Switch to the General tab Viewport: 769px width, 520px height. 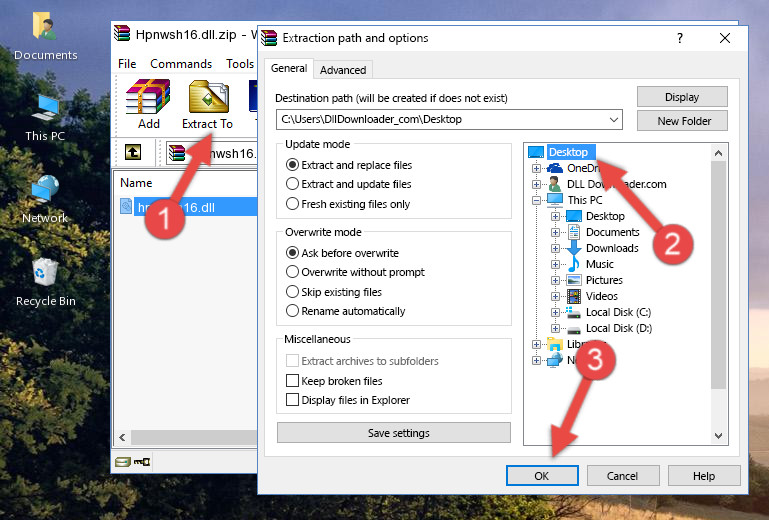289,68
